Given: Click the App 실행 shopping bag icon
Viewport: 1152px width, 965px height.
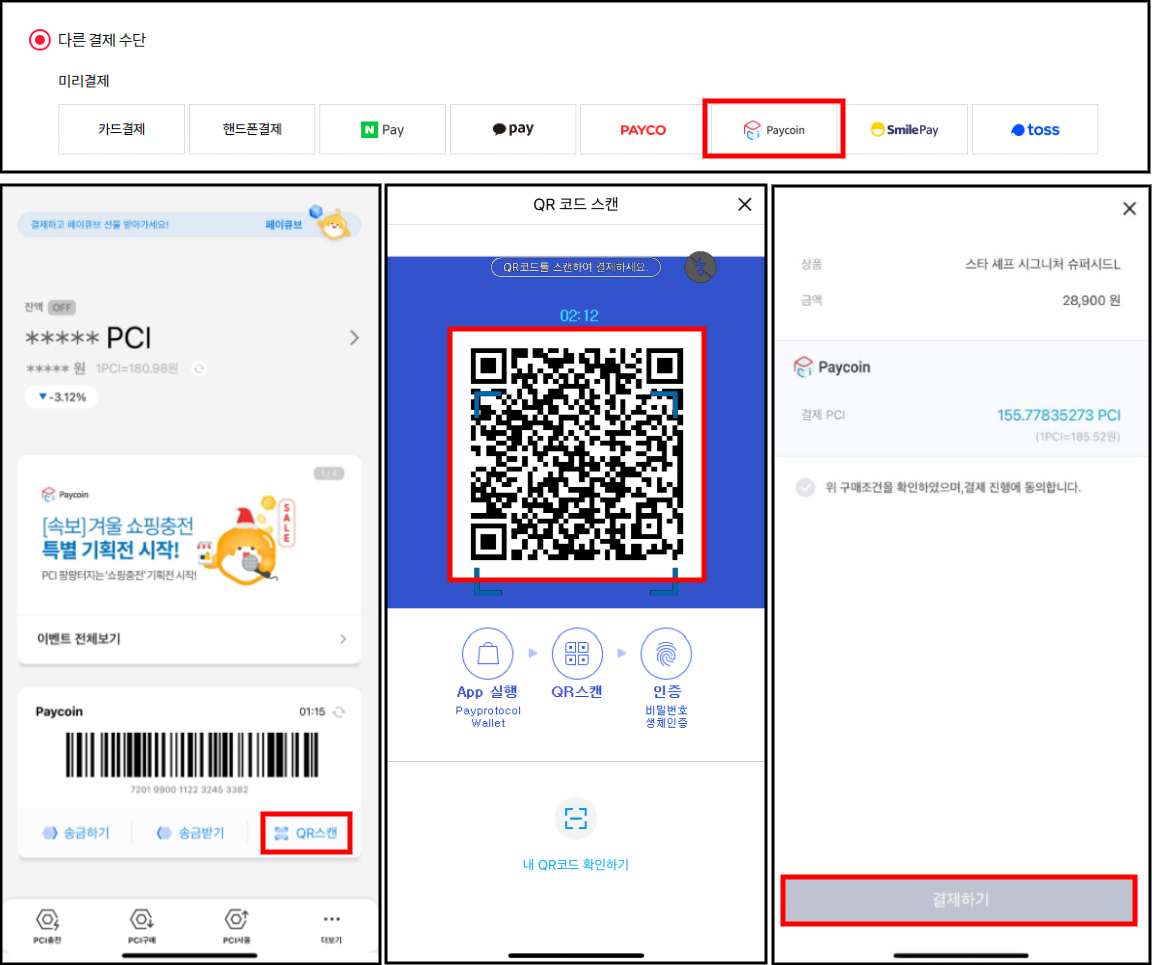Looking at the screenshot, I should click(488, 653).
